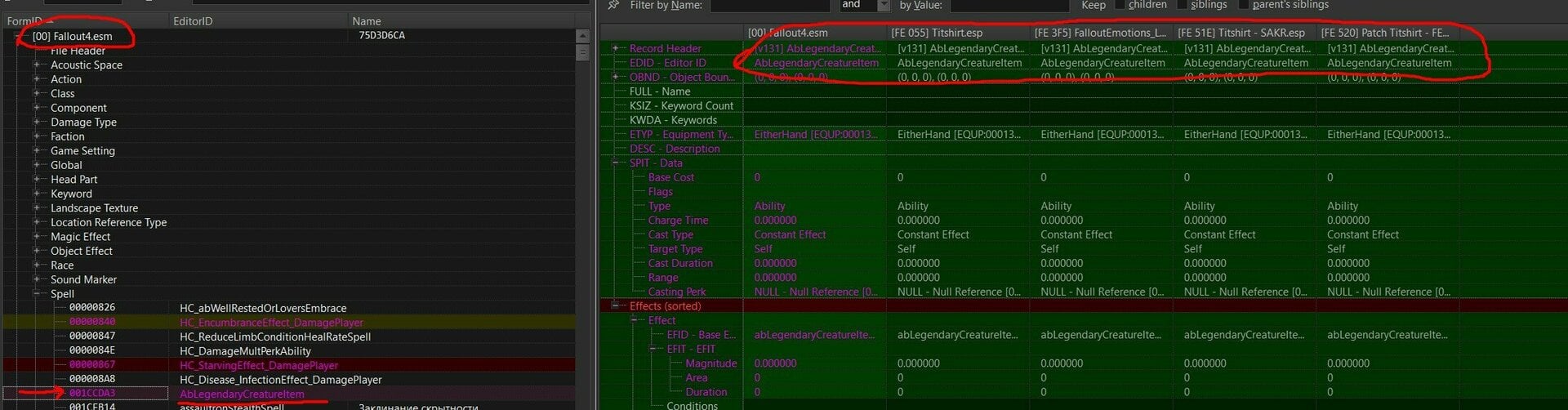Expand the Damage Type group
Screen dimensions: 1568x410
[37, 122]
